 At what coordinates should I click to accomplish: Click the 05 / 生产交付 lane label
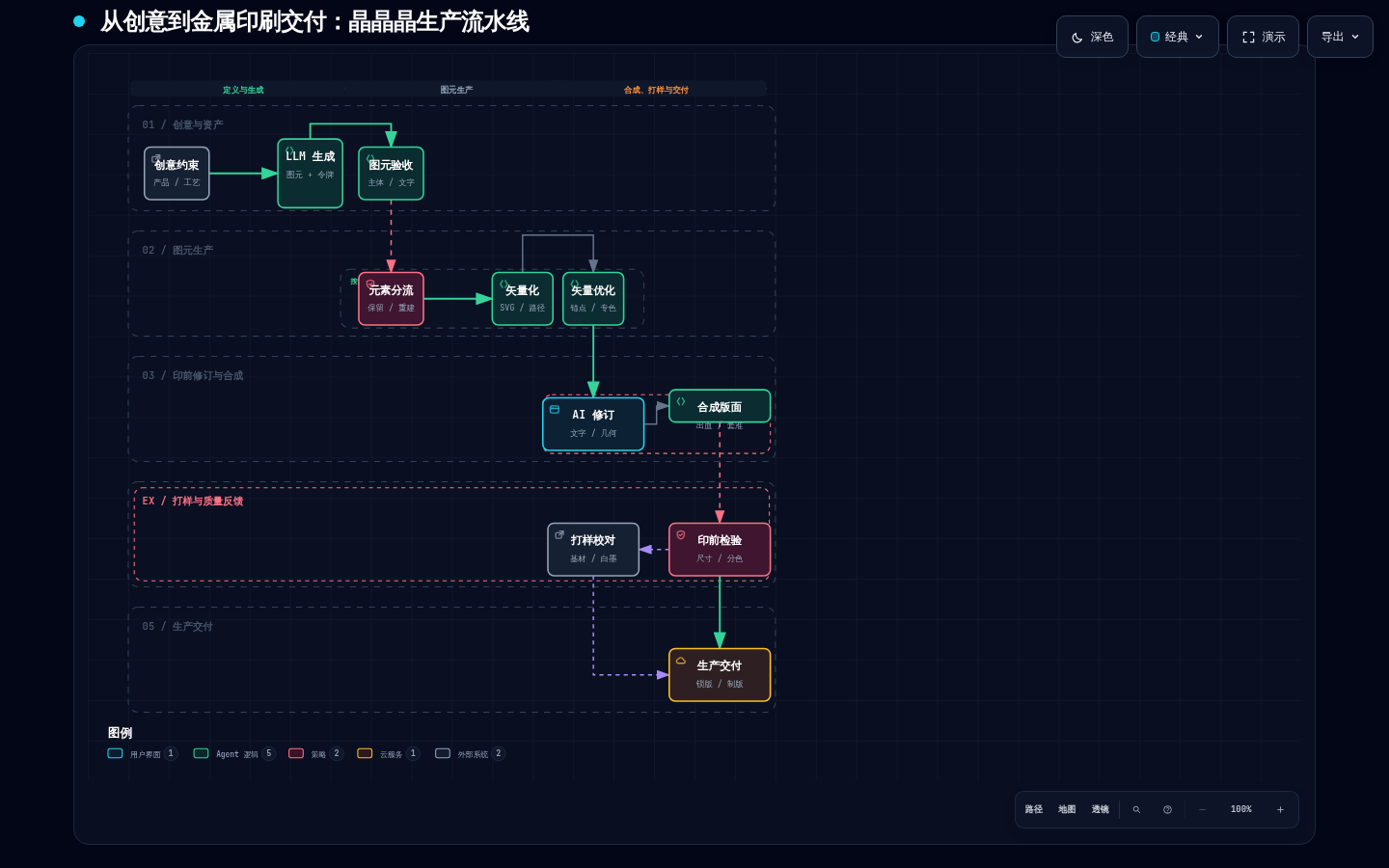[177, 626]
